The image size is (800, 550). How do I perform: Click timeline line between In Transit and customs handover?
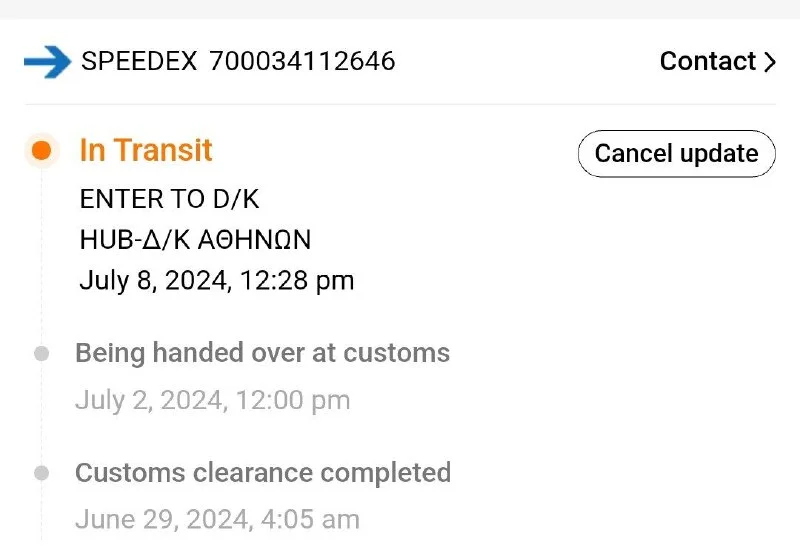coord(41,260)
